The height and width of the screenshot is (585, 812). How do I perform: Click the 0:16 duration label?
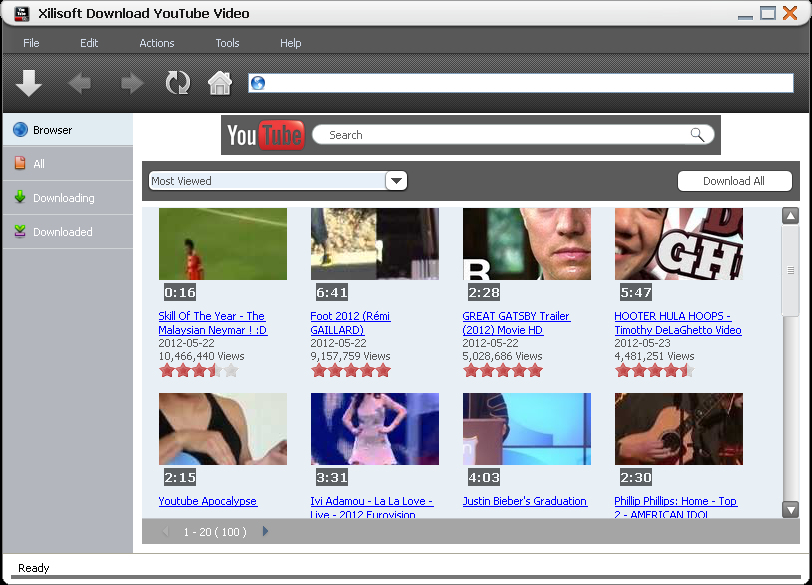(180, 292)
